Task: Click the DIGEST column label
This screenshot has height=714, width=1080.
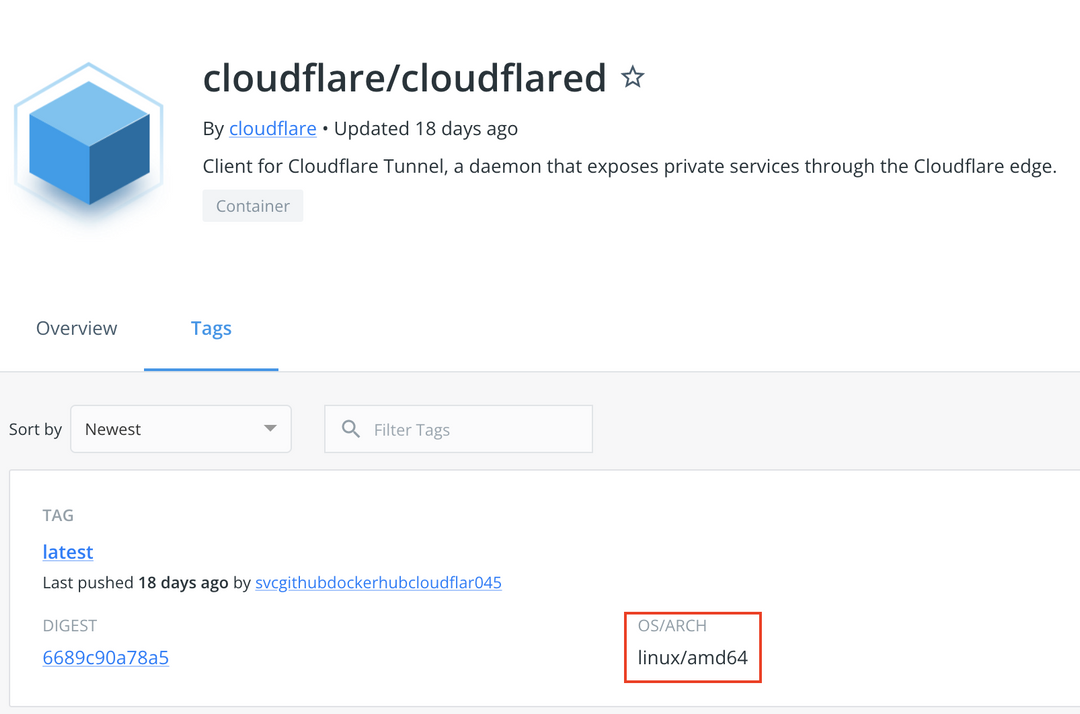Action: [70, 626]
